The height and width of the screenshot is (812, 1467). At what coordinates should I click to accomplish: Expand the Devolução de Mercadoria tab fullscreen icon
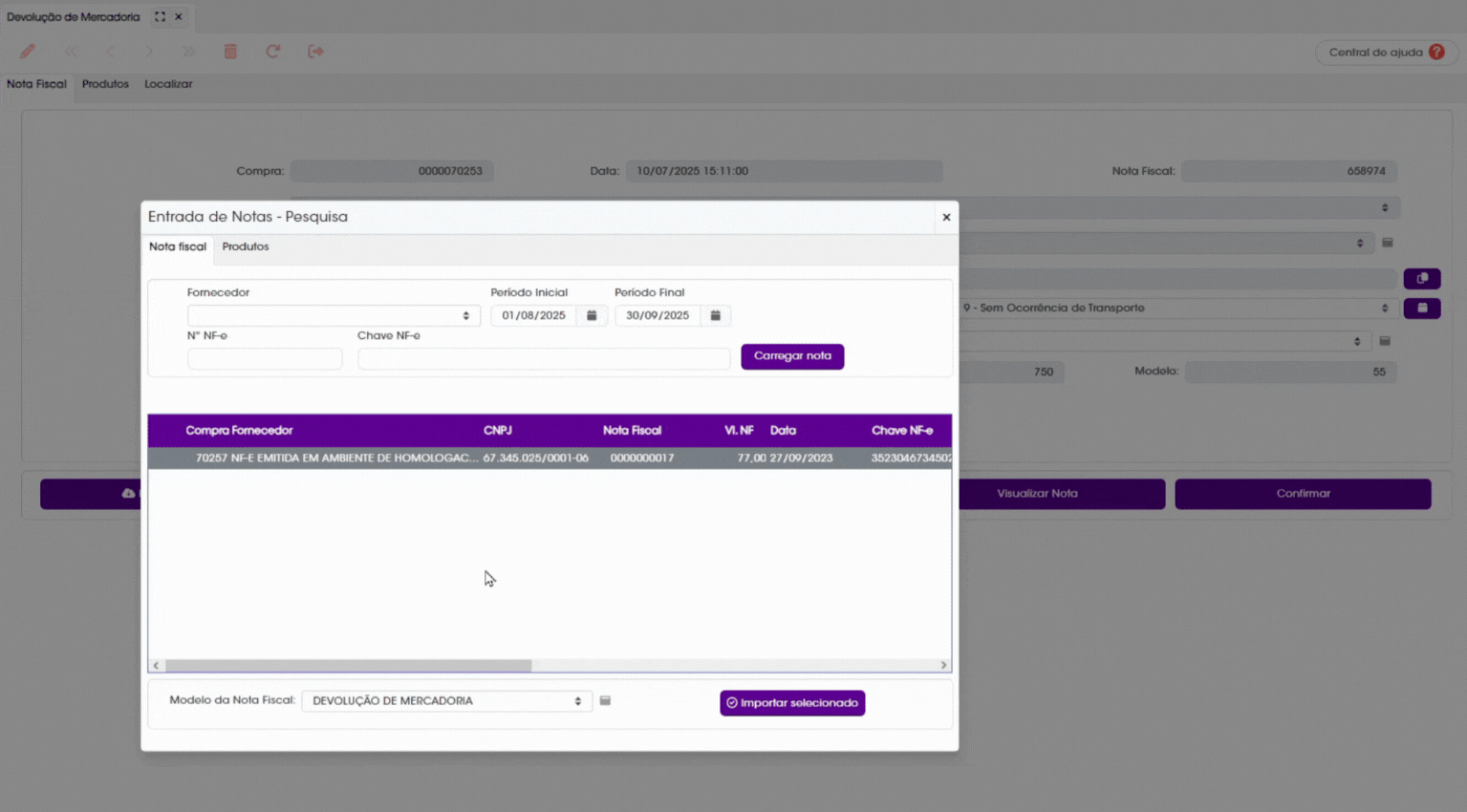click(x=160, y=17)
